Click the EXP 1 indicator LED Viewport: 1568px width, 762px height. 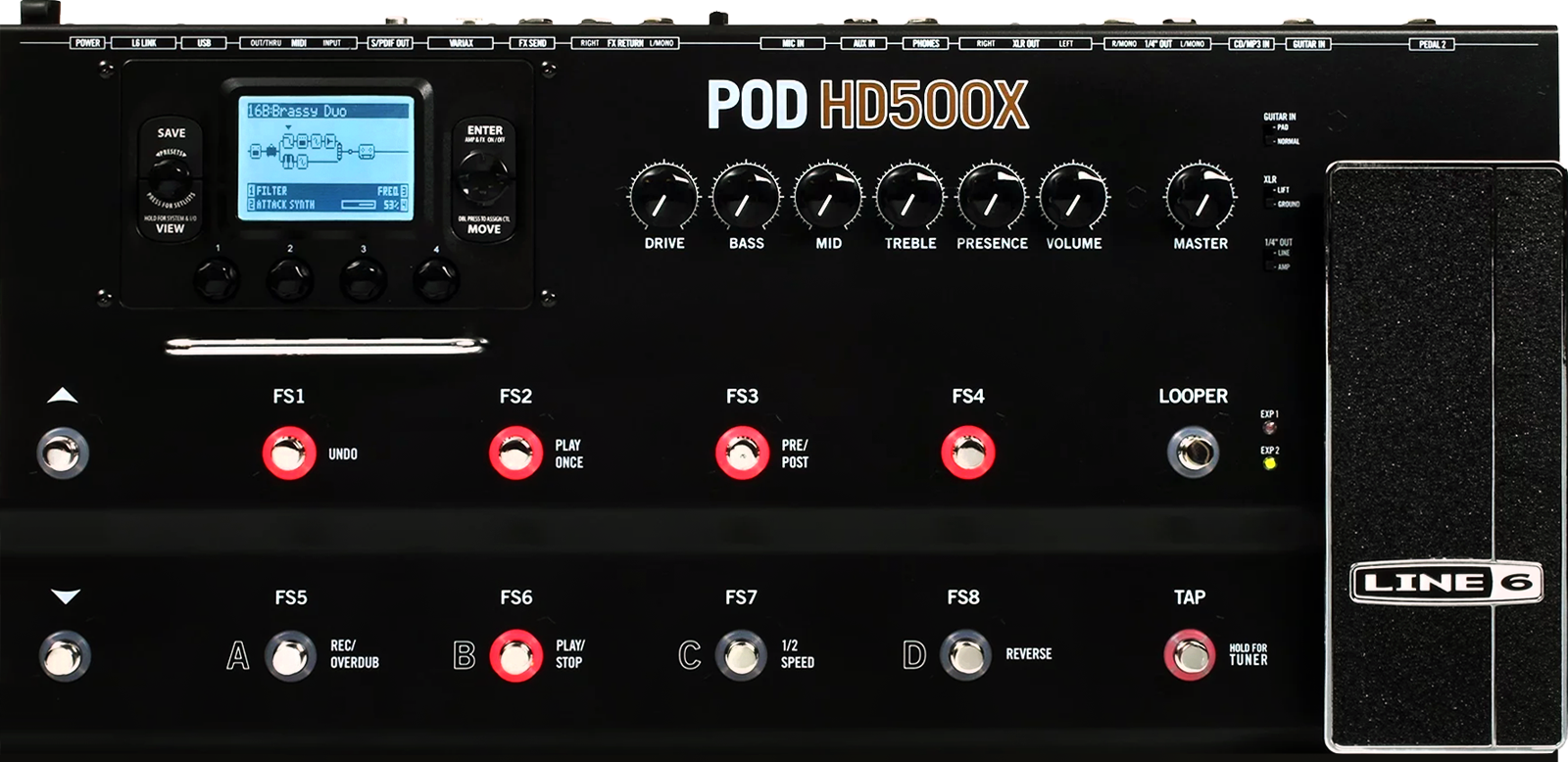point(1269,427)
